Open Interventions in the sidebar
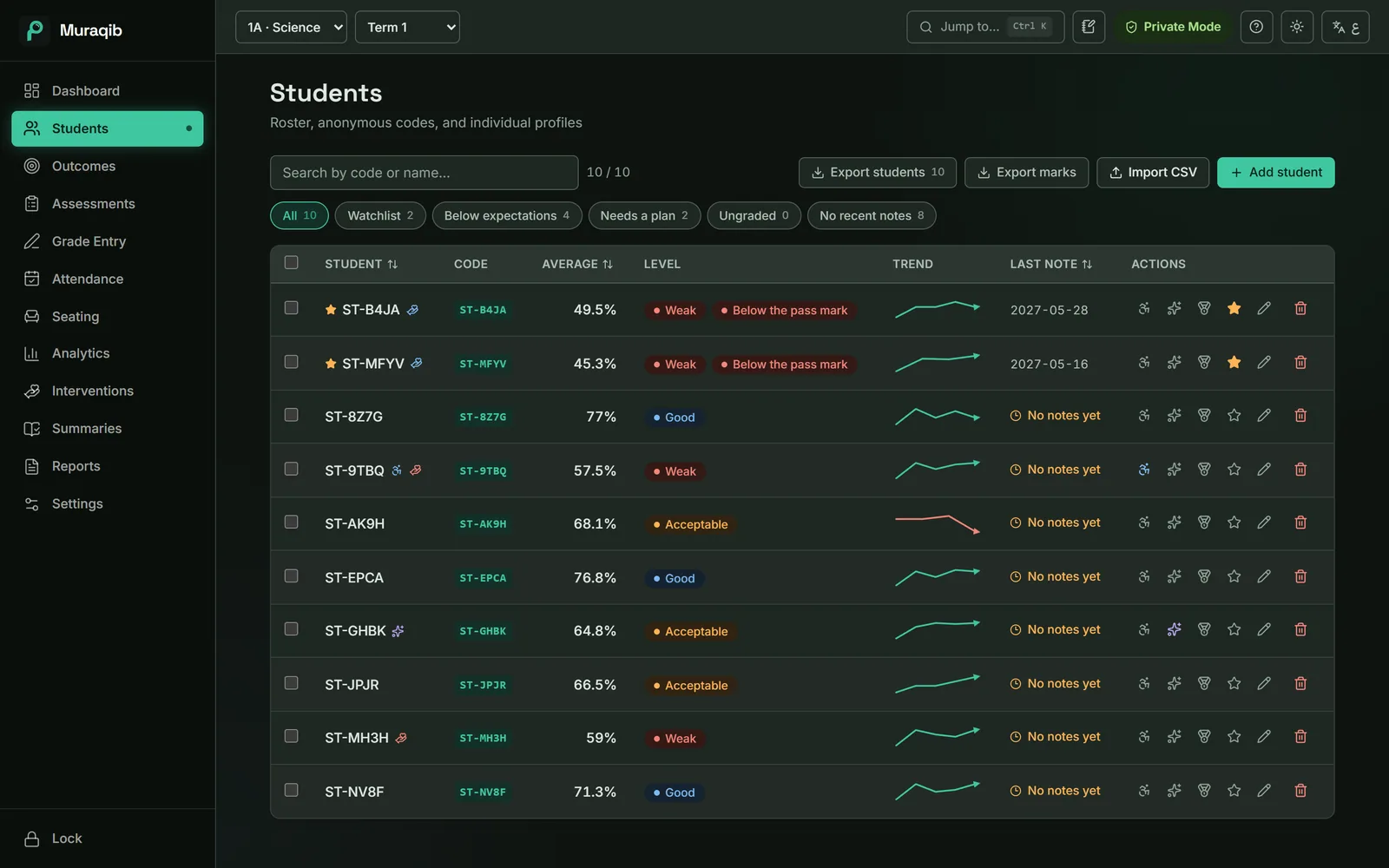 (108, 391)
